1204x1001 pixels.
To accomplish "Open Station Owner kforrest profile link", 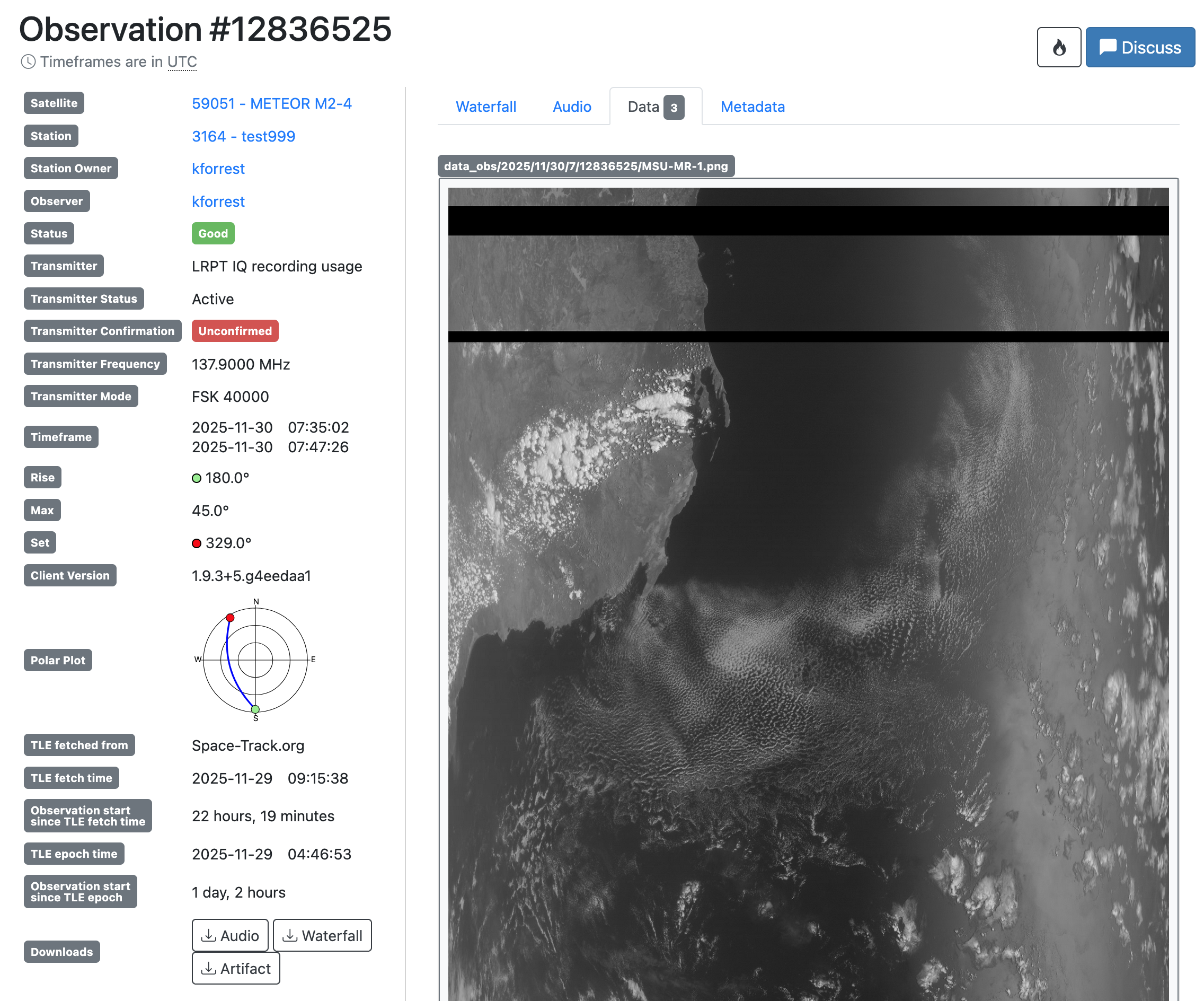I will tap(218, 169).
